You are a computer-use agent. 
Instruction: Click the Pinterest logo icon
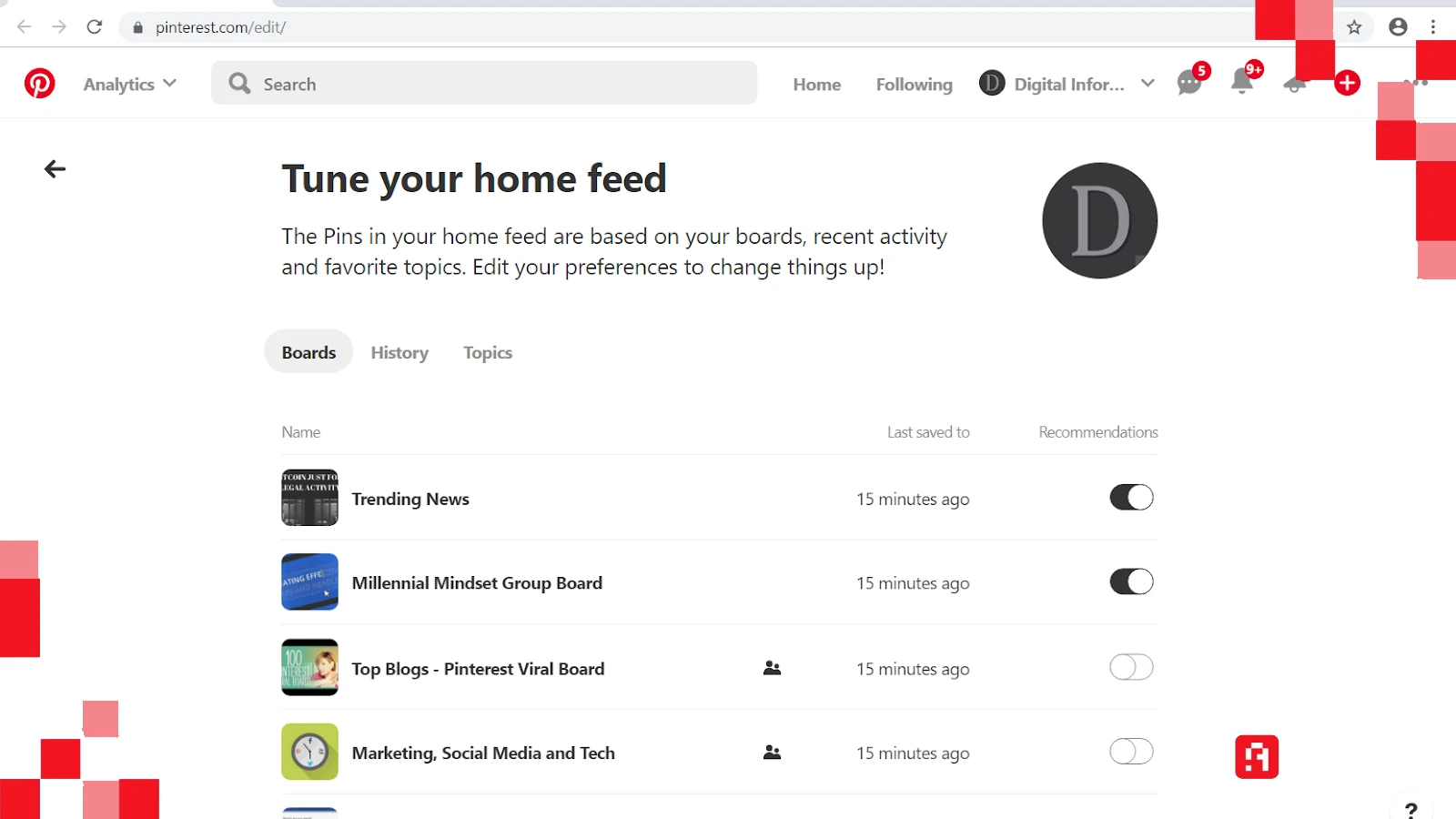click(x=39, y=84)
